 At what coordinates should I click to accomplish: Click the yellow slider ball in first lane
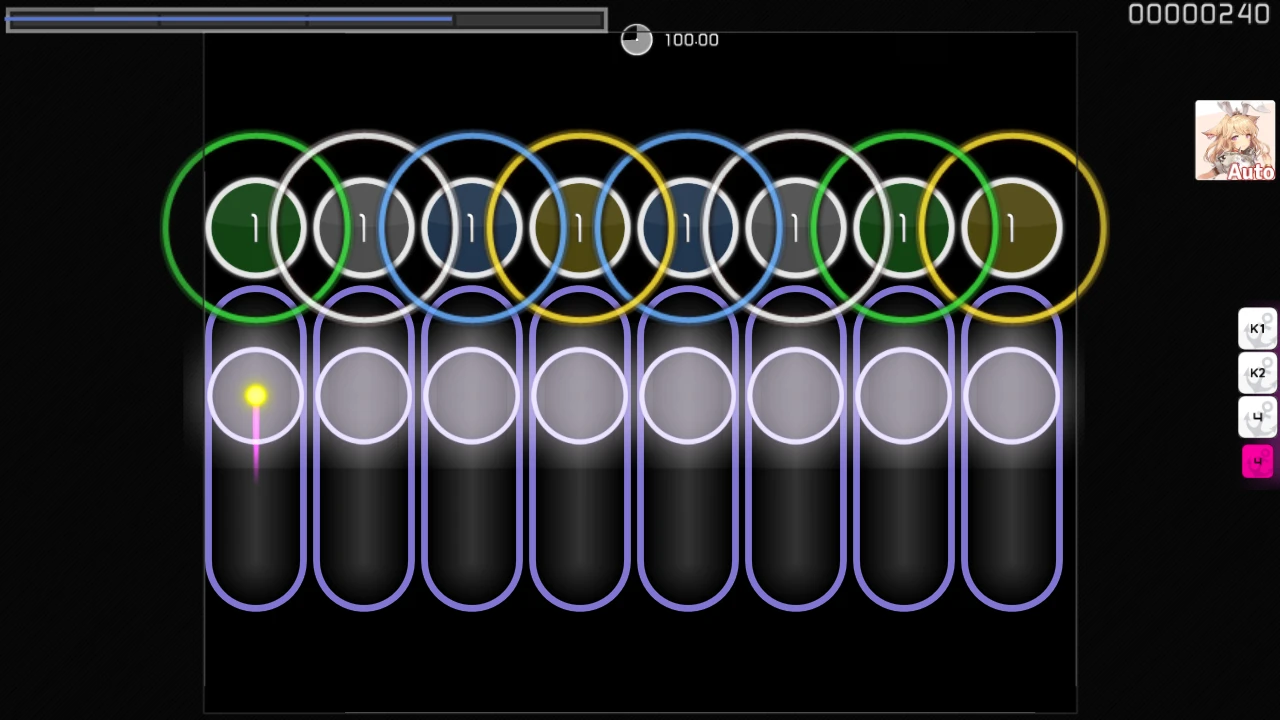coord(255,396)
